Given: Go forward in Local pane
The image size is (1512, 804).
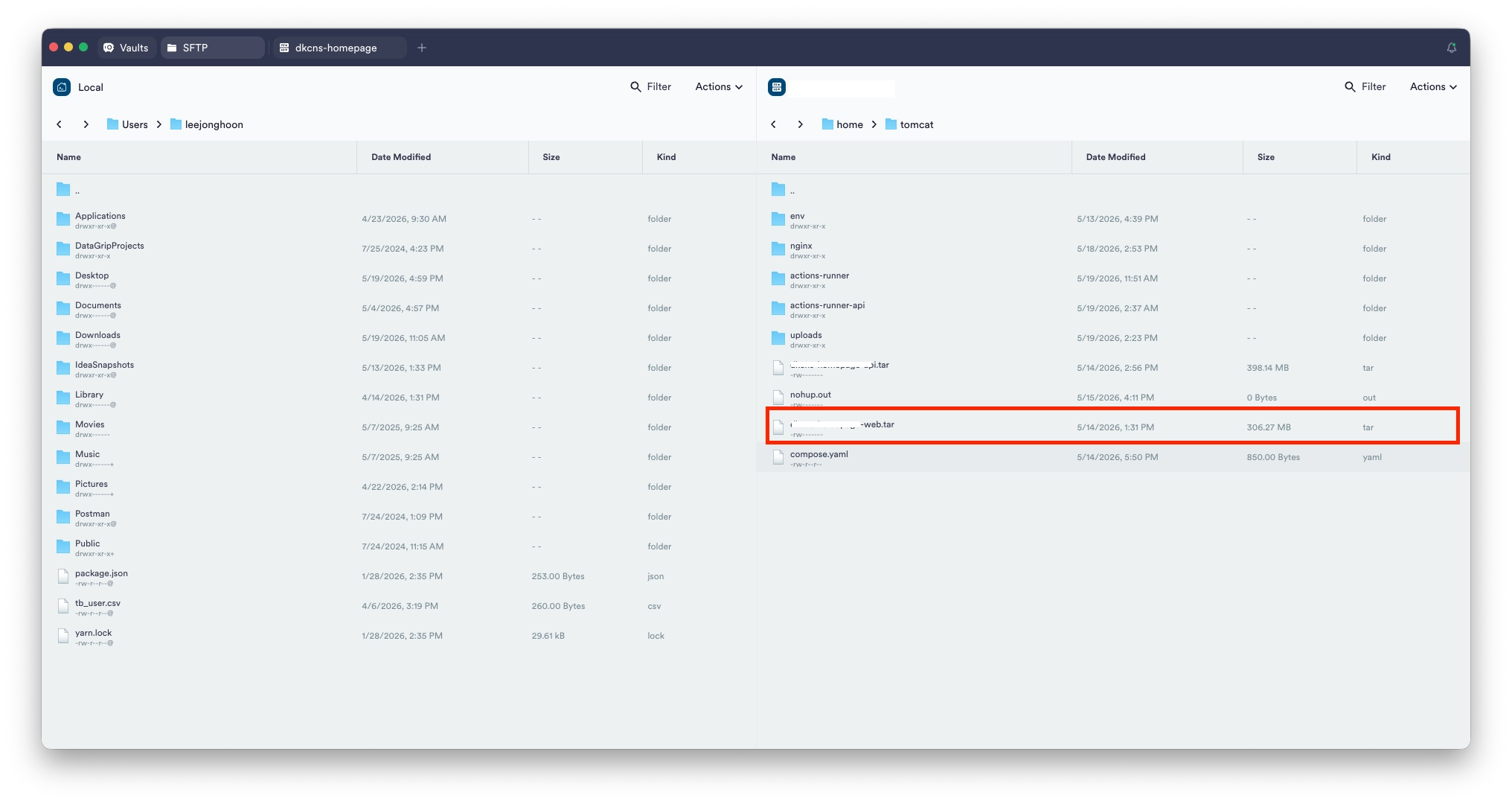Looking at the screenshot, I should pos(86,124).
